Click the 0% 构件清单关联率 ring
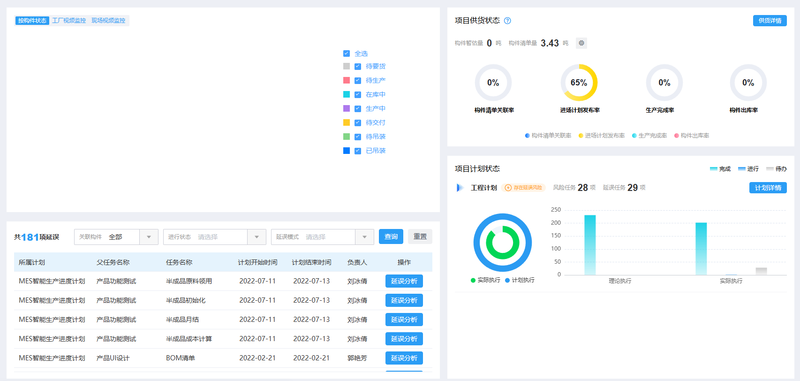The image size is (800, 381). [493, 83]
